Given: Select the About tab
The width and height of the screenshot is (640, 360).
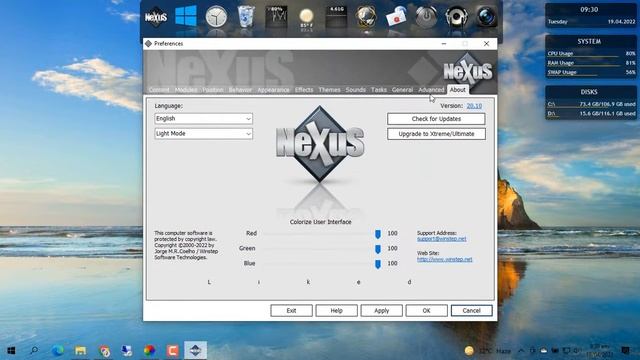Looking at the screenshot, I should pos(458,90).
